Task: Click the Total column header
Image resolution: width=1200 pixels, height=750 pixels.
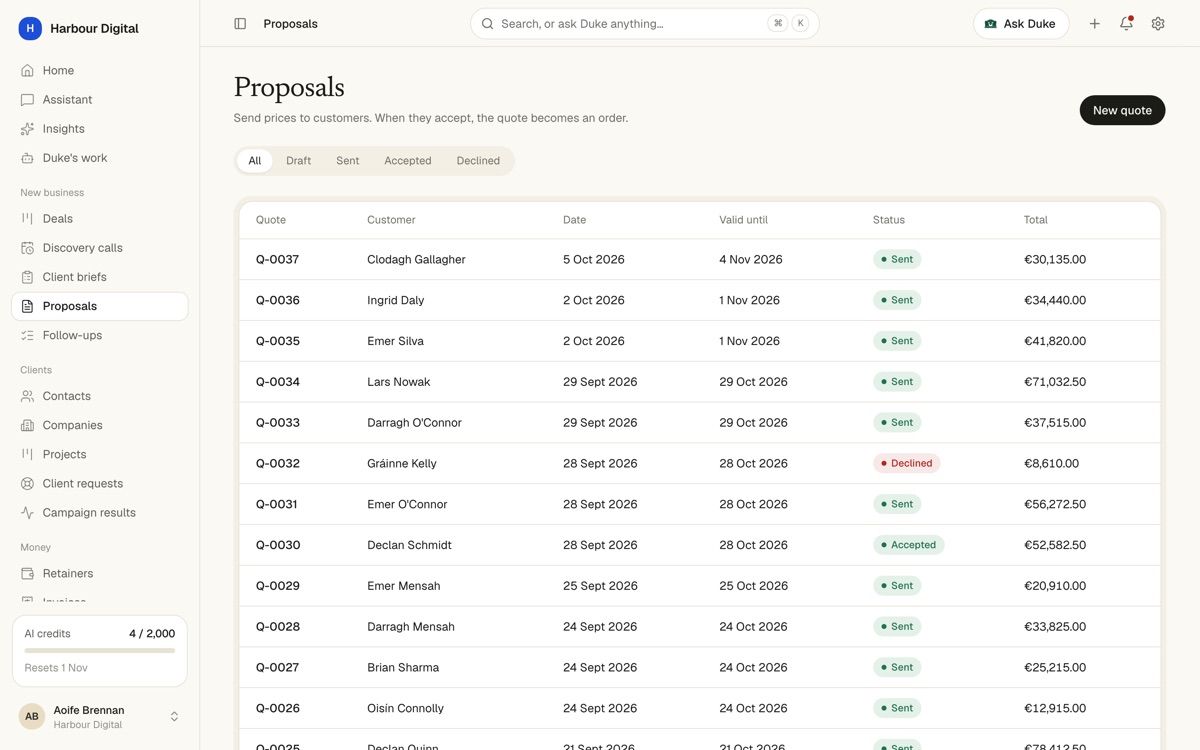Action: [x=1036, y=220]
